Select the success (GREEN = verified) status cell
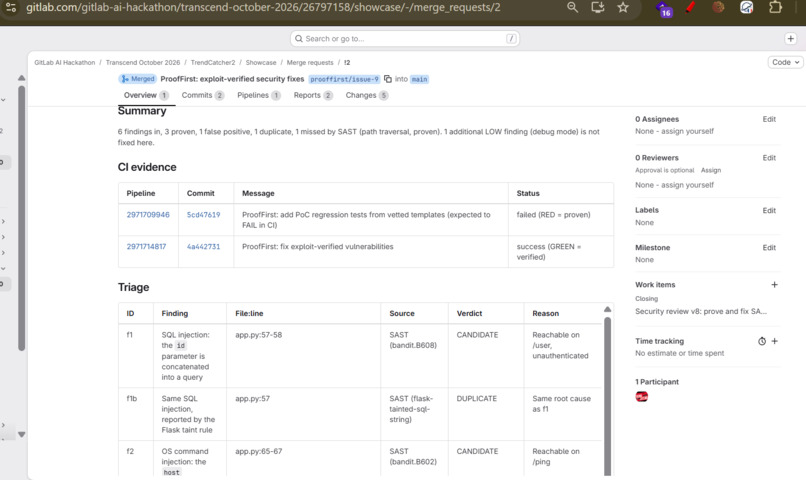The image size is (806, 480). click(561, 252)
